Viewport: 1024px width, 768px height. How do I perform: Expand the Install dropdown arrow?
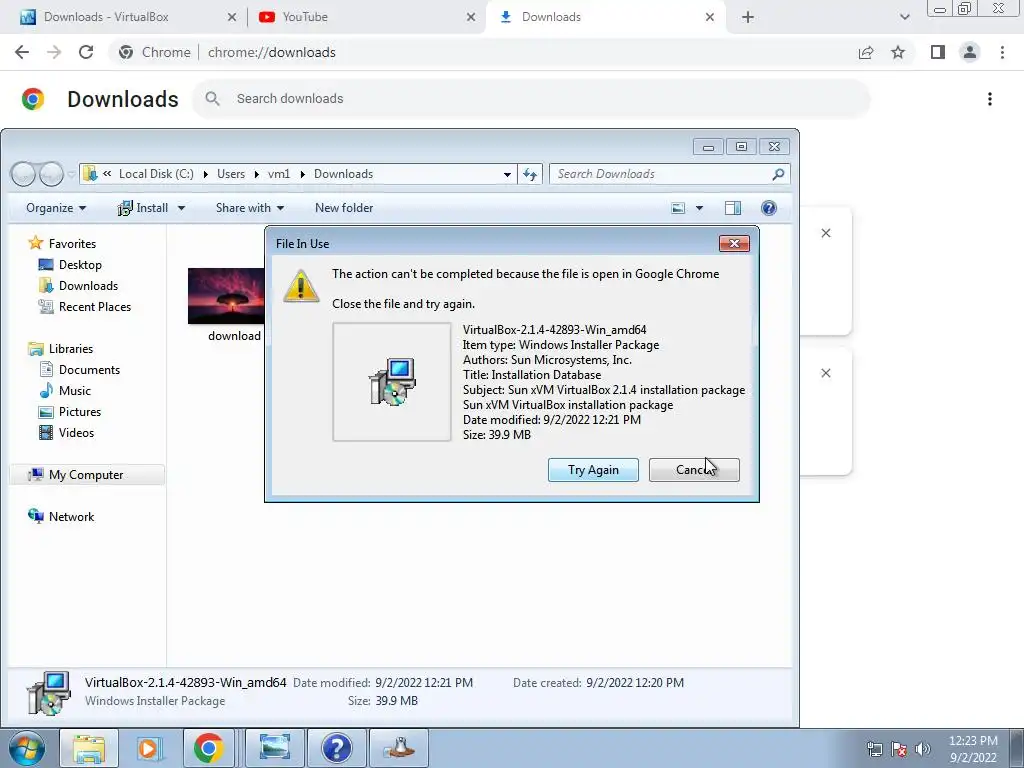[182, 208]
